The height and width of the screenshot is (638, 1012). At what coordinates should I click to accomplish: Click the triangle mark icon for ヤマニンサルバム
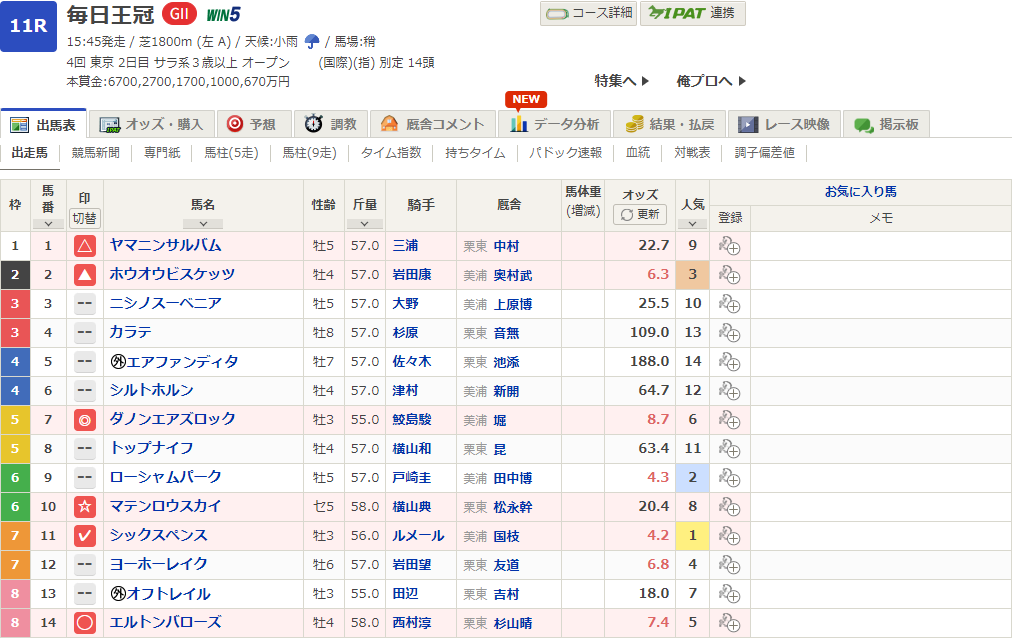click(x=85, y=246)
